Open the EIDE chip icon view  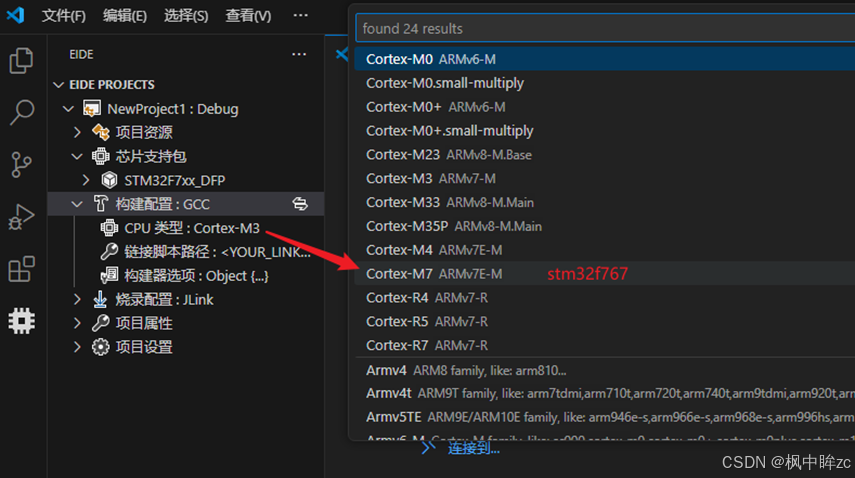click(x=22, y=320)
